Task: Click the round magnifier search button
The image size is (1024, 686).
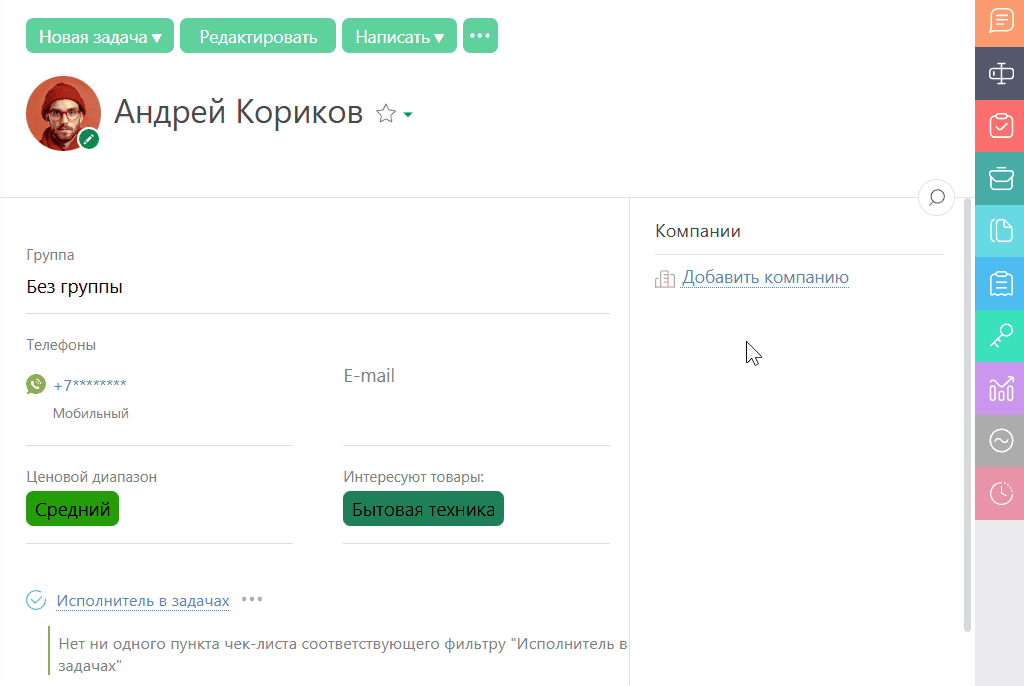Action: [x=936, y=198]
